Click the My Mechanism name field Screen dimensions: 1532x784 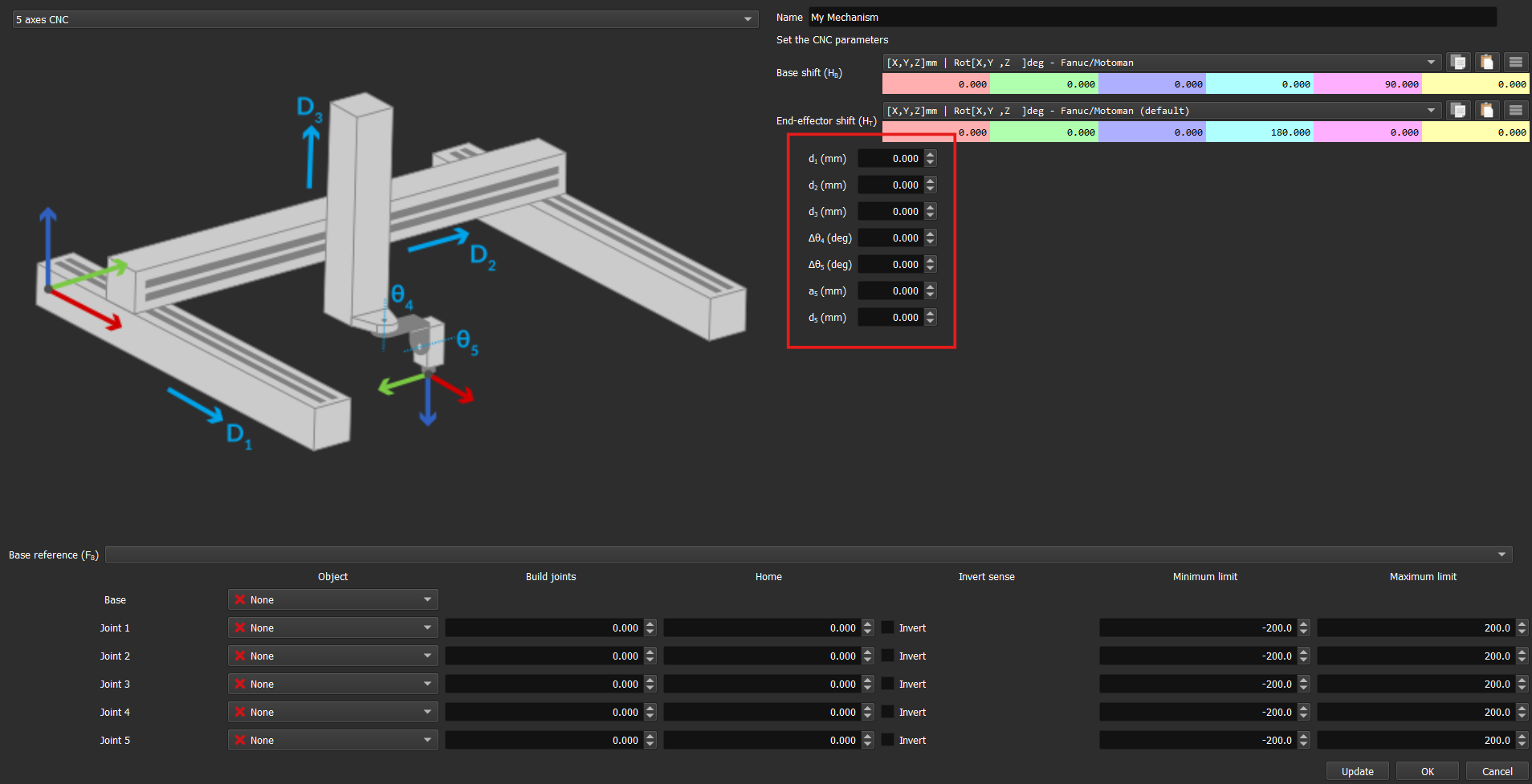1151,17
